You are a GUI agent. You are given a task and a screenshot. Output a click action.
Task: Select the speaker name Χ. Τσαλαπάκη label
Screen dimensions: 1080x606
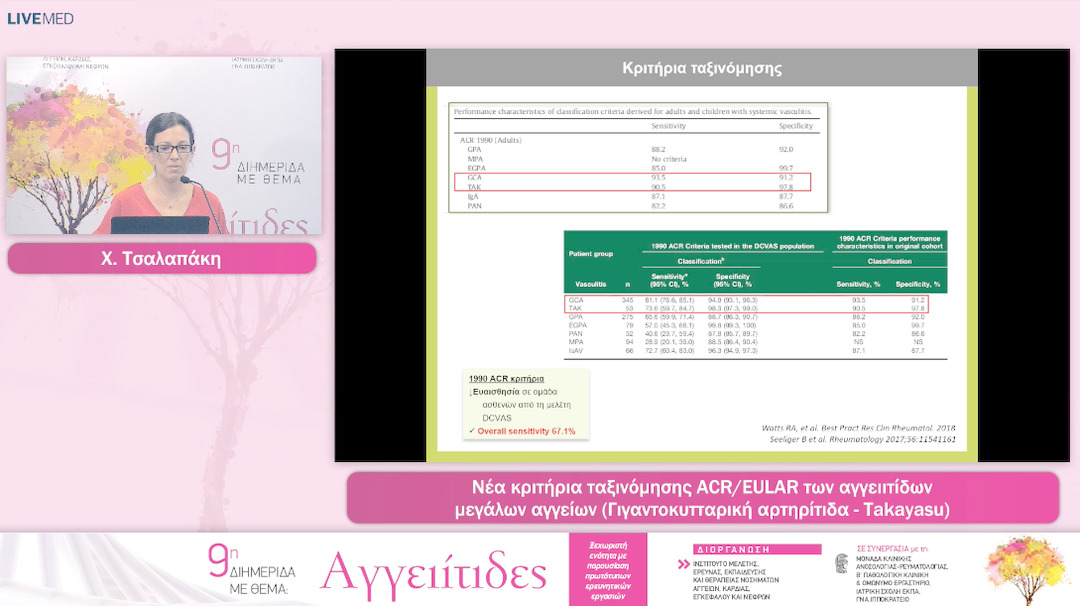pos(162,258)
